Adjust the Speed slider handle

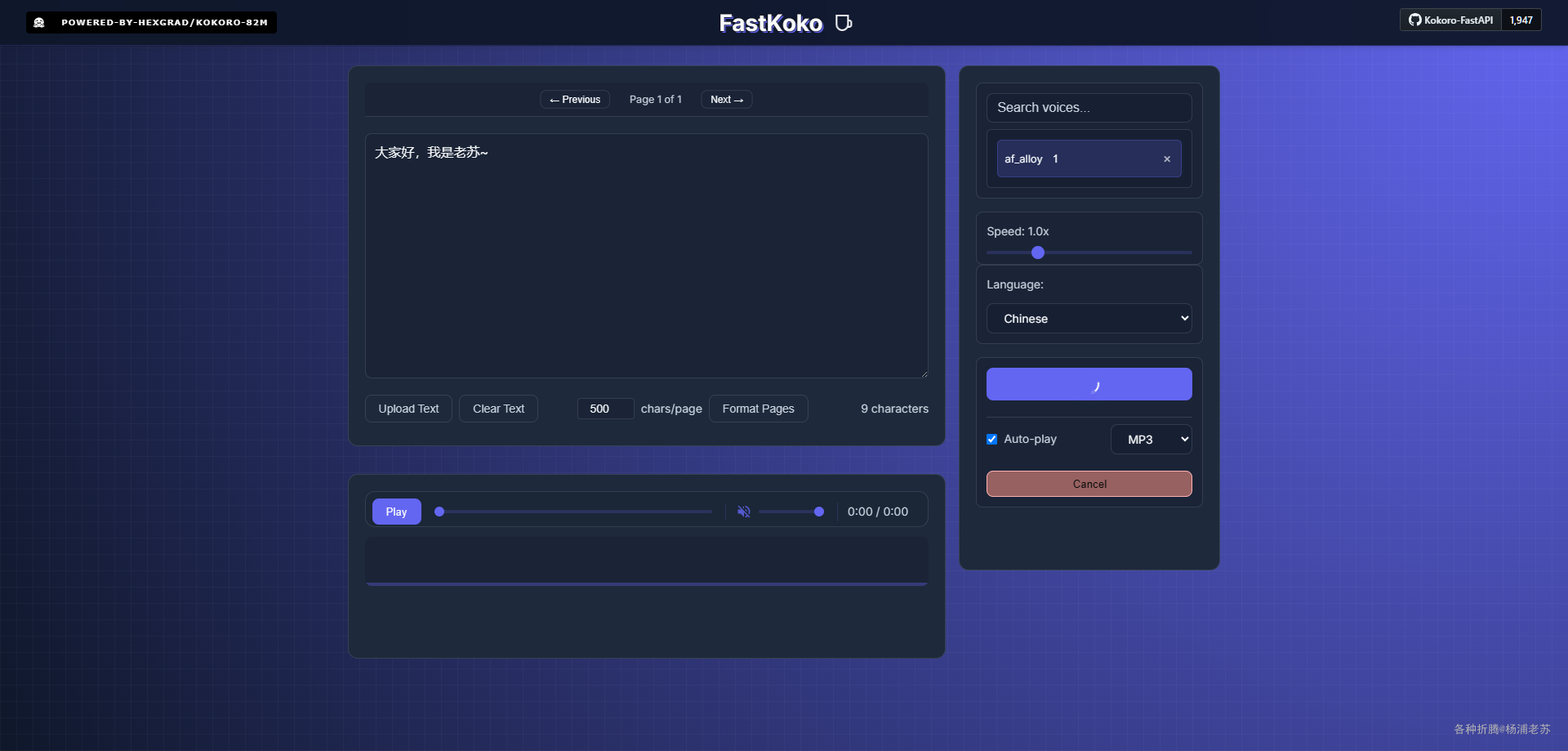click(1038, 253)
